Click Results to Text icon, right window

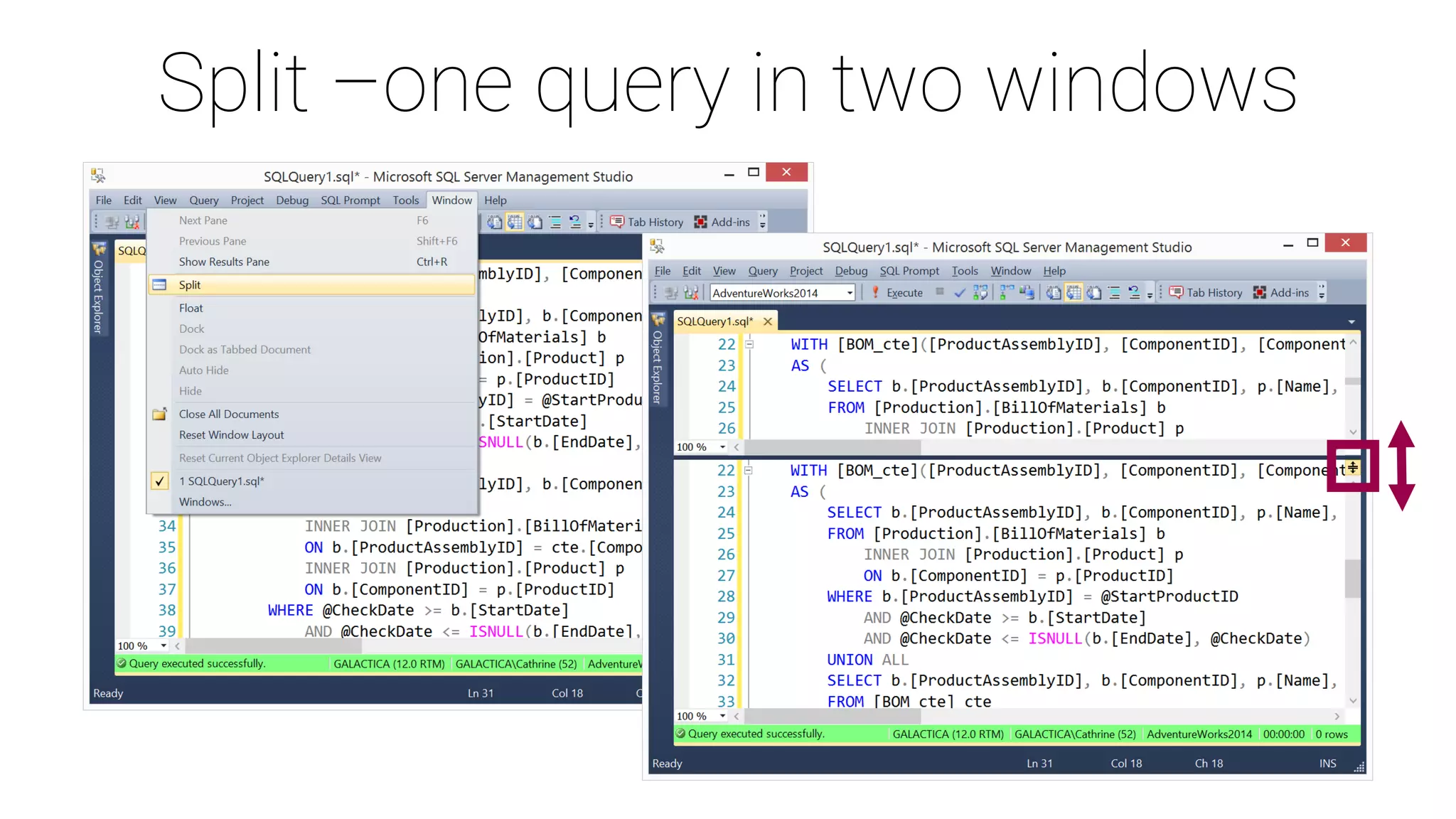point(1053,292)
